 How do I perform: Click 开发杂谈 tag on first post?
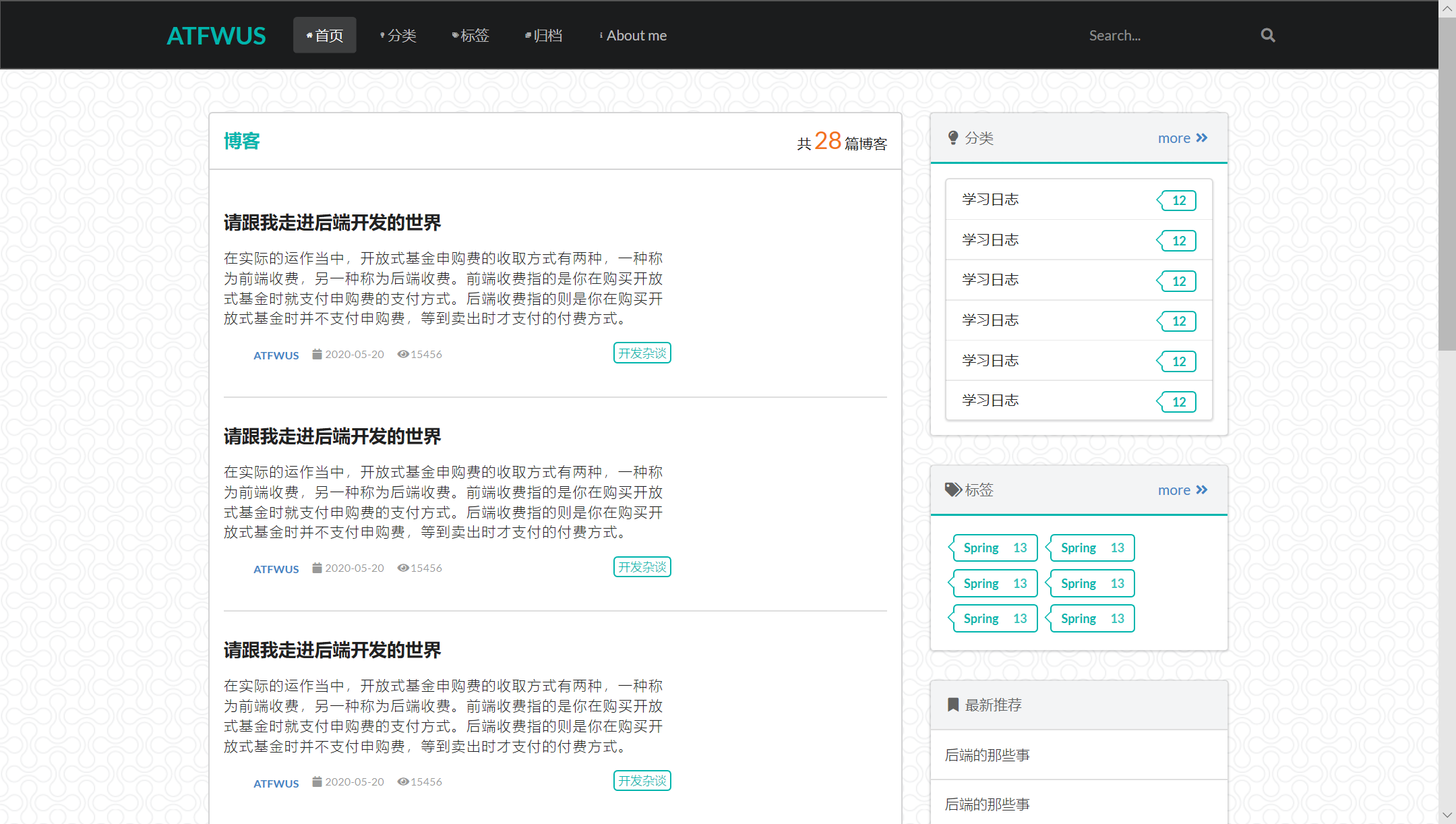pyautogui.click(x=642, y=353)
